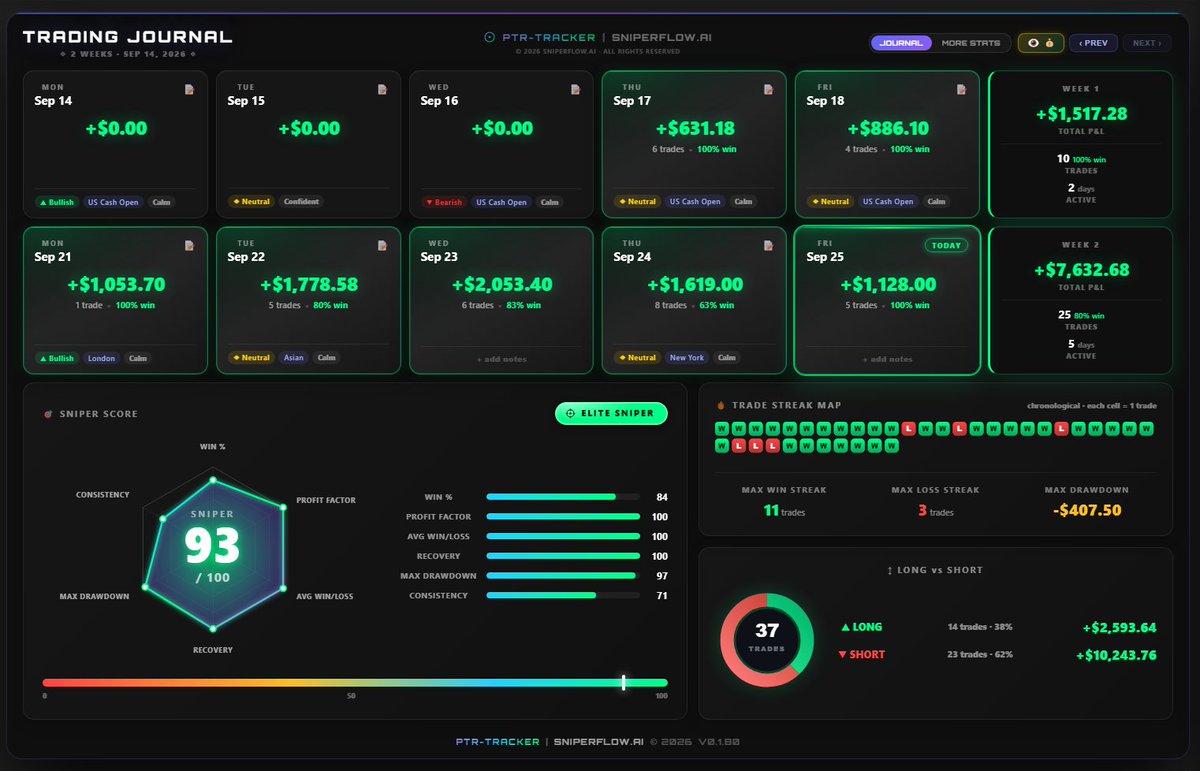Click the arrows icon beside Long vs Short

coord(890,570)
